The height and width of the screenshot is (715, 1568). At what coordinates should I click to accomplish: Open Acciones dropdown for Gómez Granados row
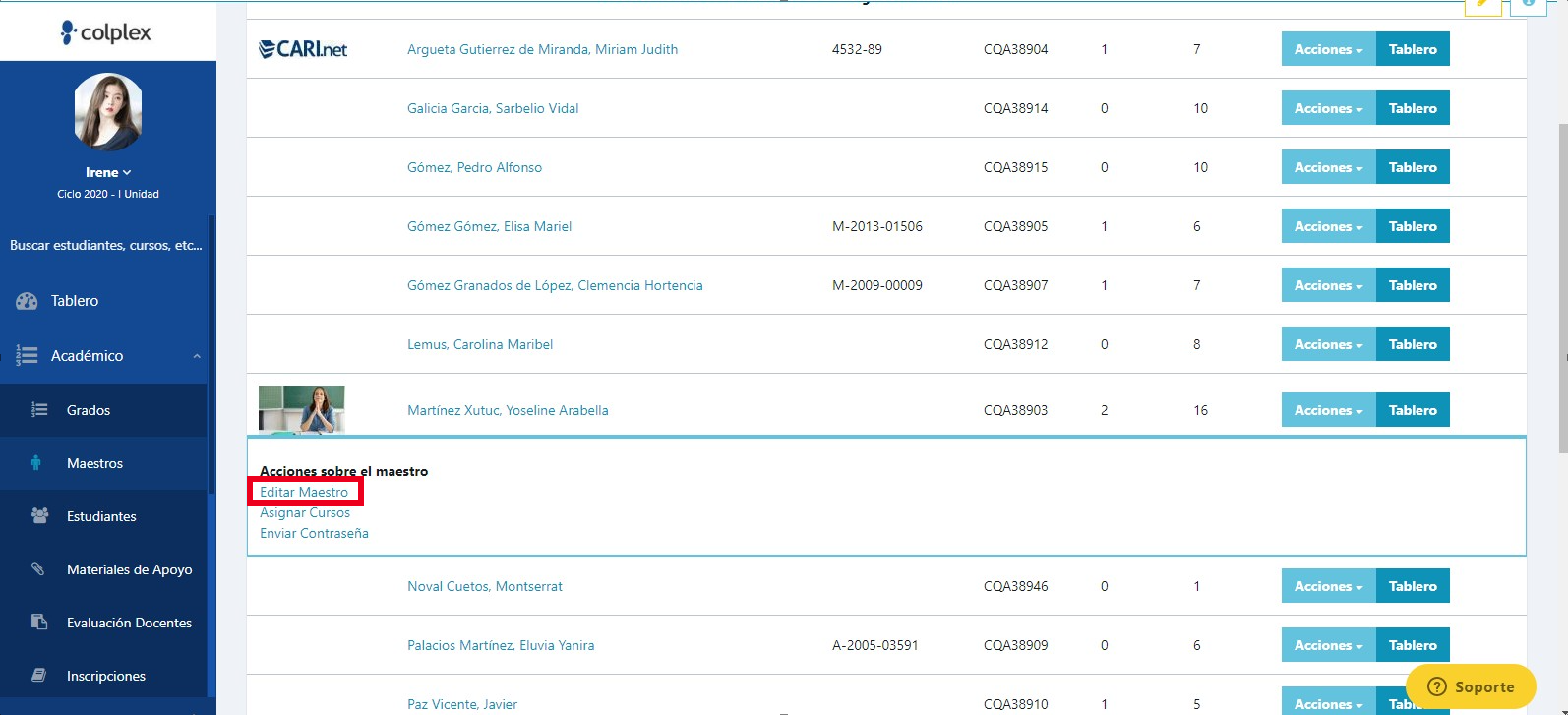coord(1328,285)
